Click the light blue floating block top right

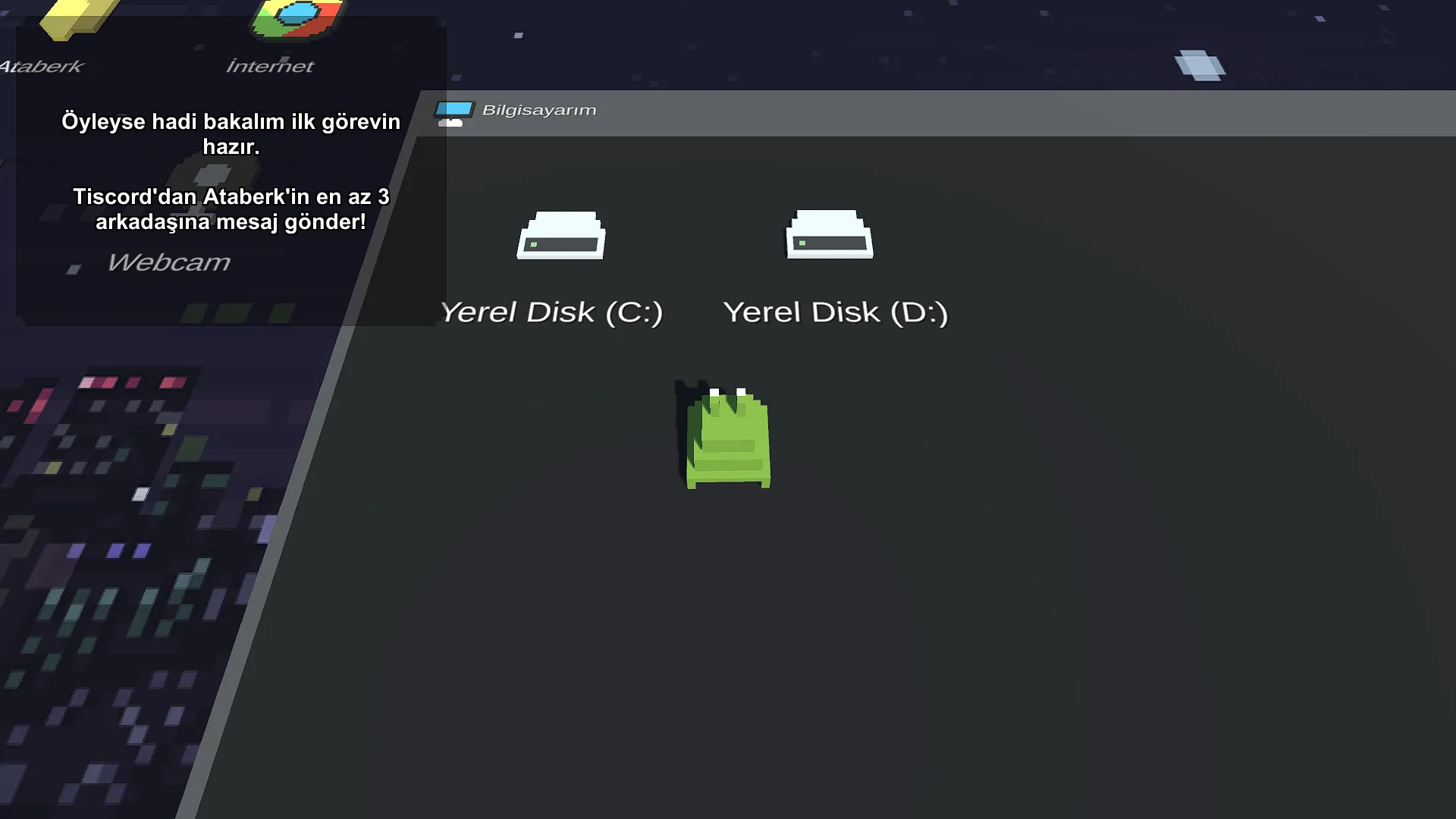click(1200, 65)
